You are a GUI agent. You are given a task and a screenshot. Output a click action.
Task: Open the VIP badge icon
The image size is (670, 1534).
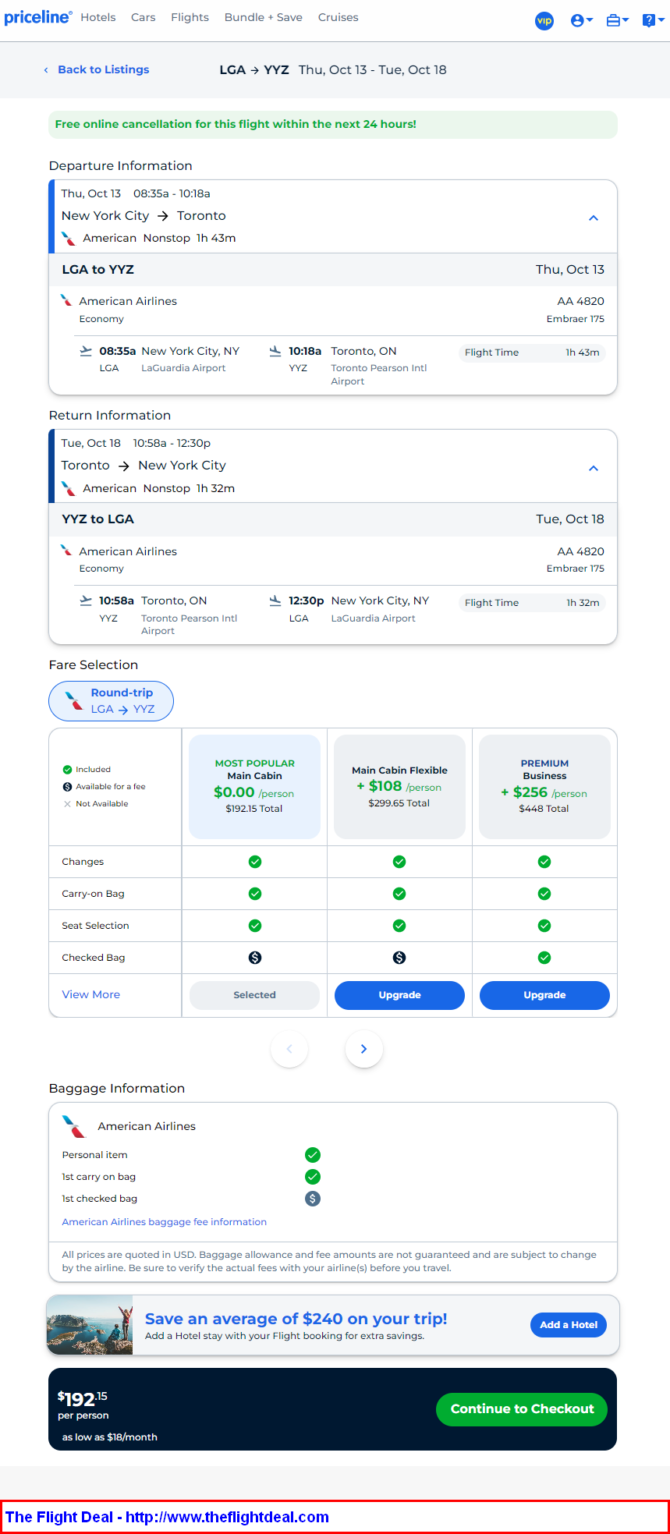(544, 20)
